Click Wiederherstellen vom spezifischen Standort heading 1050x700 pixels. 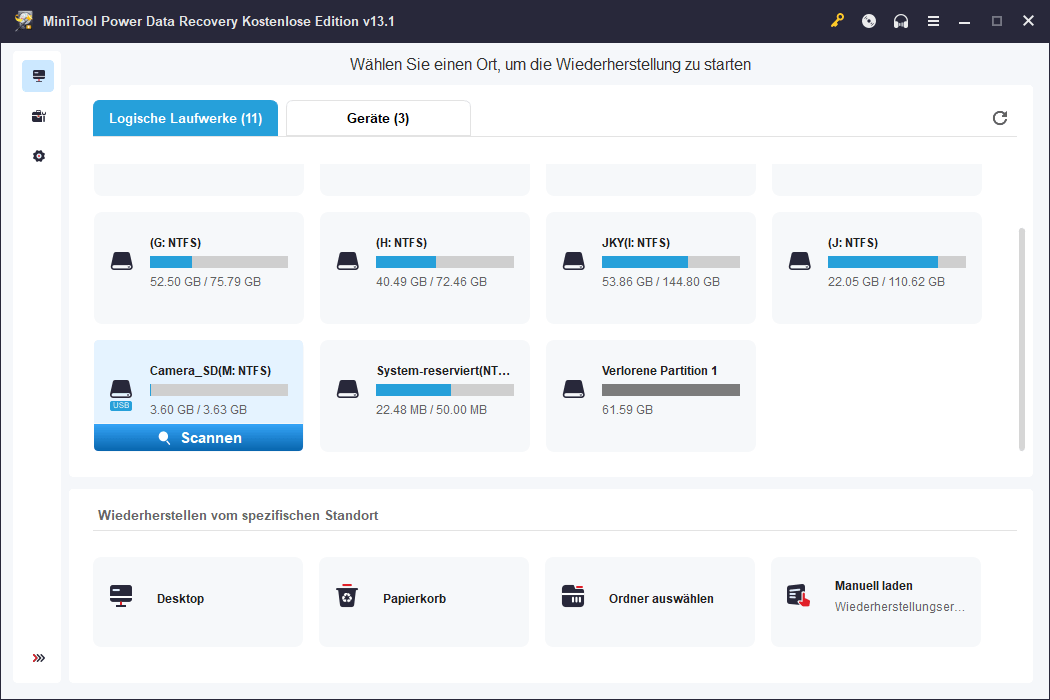point(238,515)
